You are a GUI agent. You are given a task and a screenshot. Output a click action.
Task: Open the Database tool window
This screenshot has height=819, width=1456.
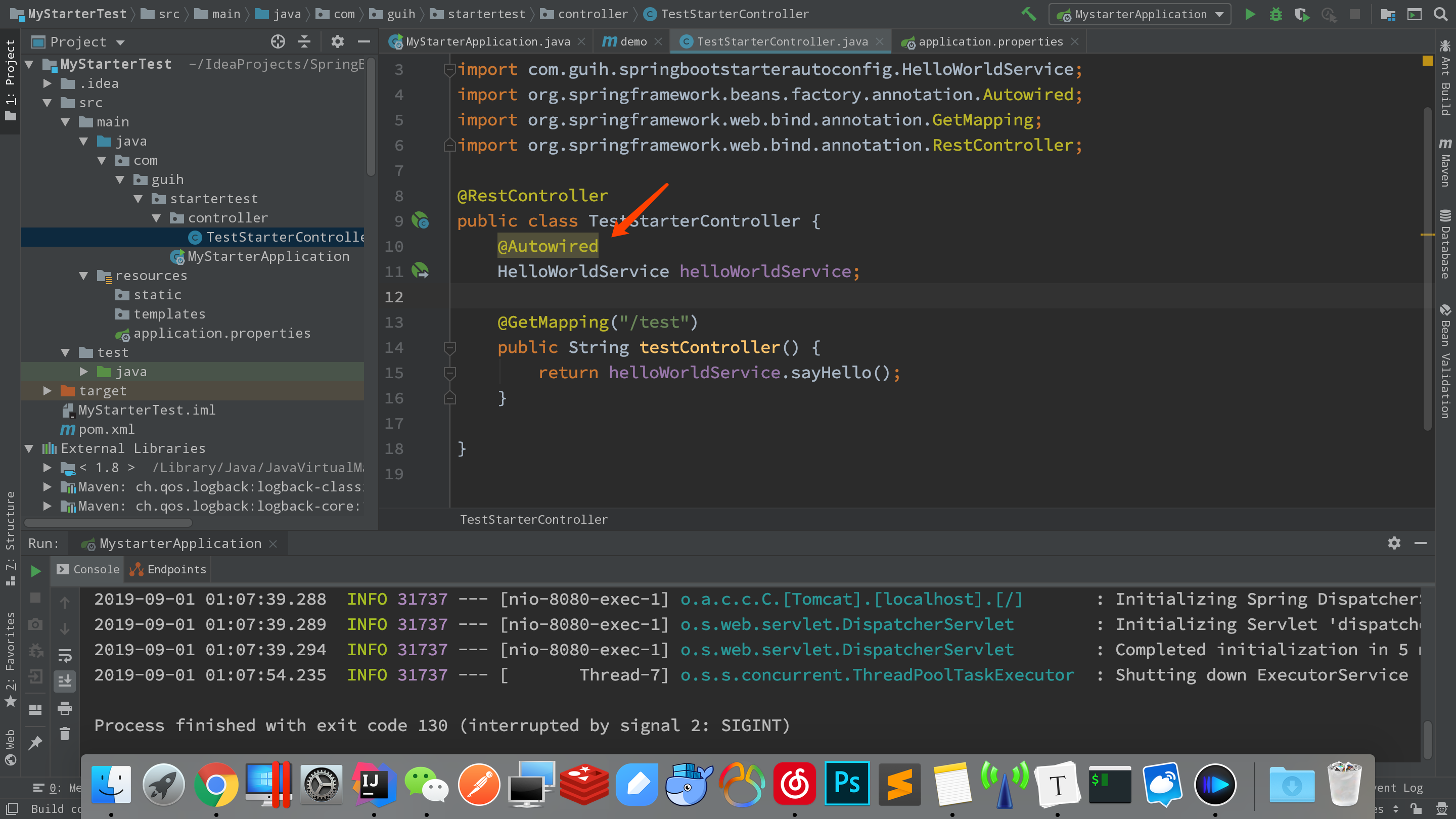1445,243
